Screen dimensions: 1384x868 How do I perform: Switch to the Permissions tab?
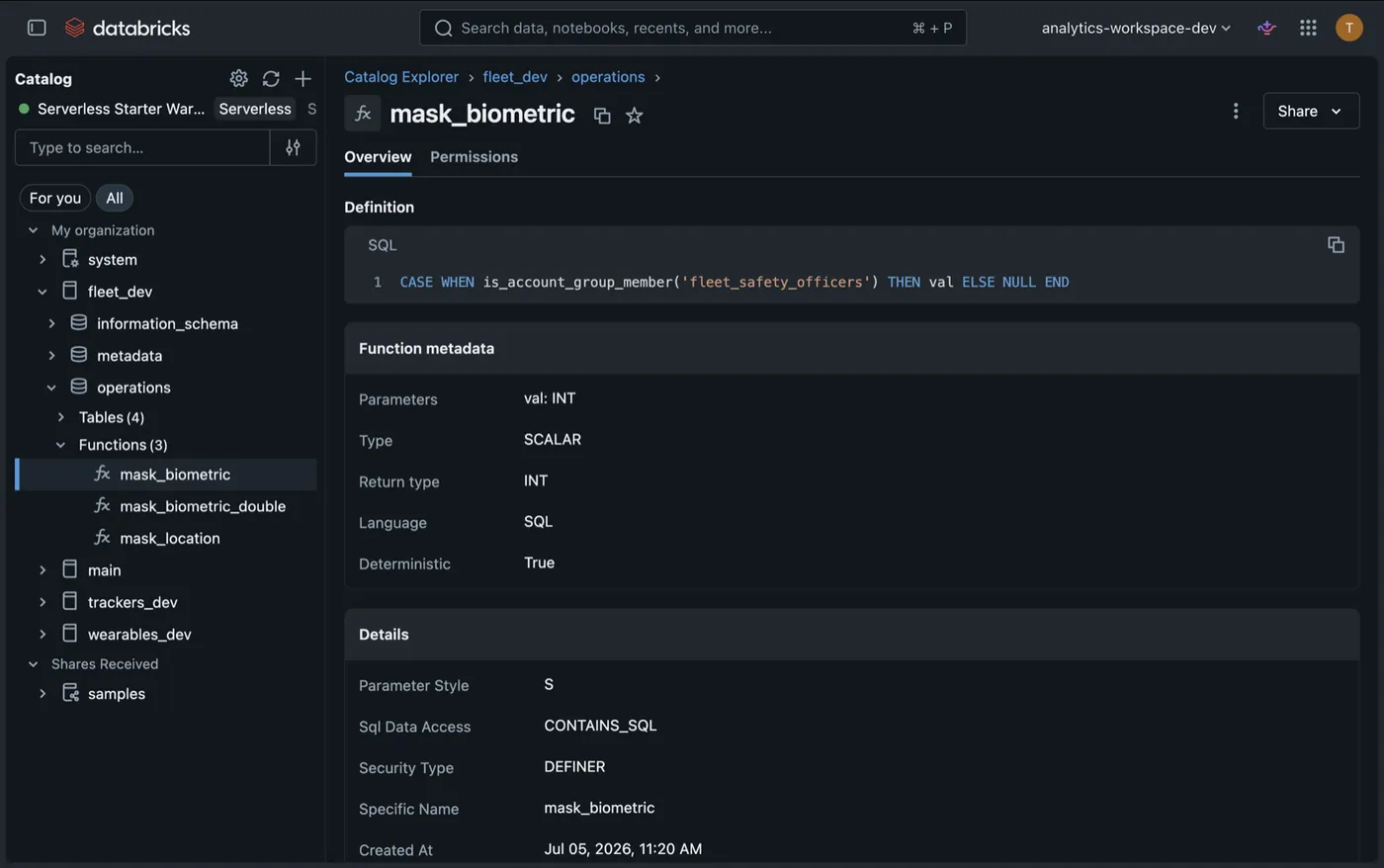474,157
